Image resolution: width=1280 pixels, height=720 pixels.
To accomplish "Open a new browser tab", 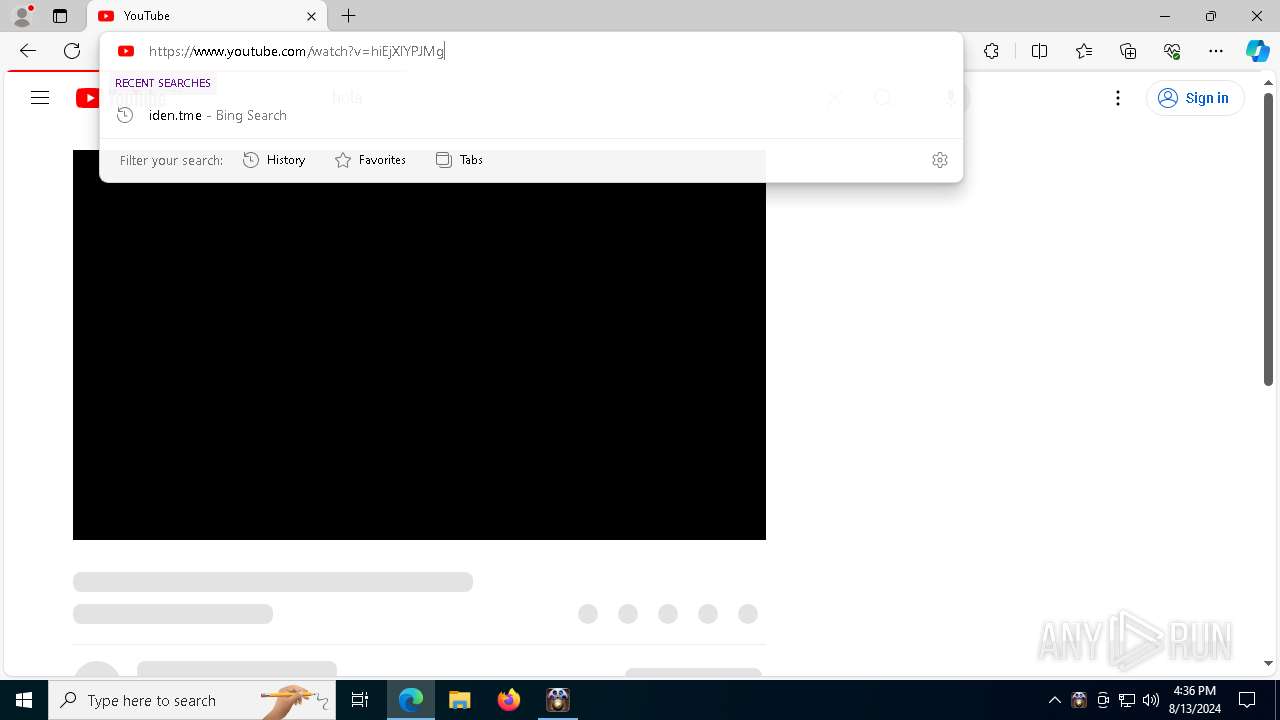I will (349, 16).
